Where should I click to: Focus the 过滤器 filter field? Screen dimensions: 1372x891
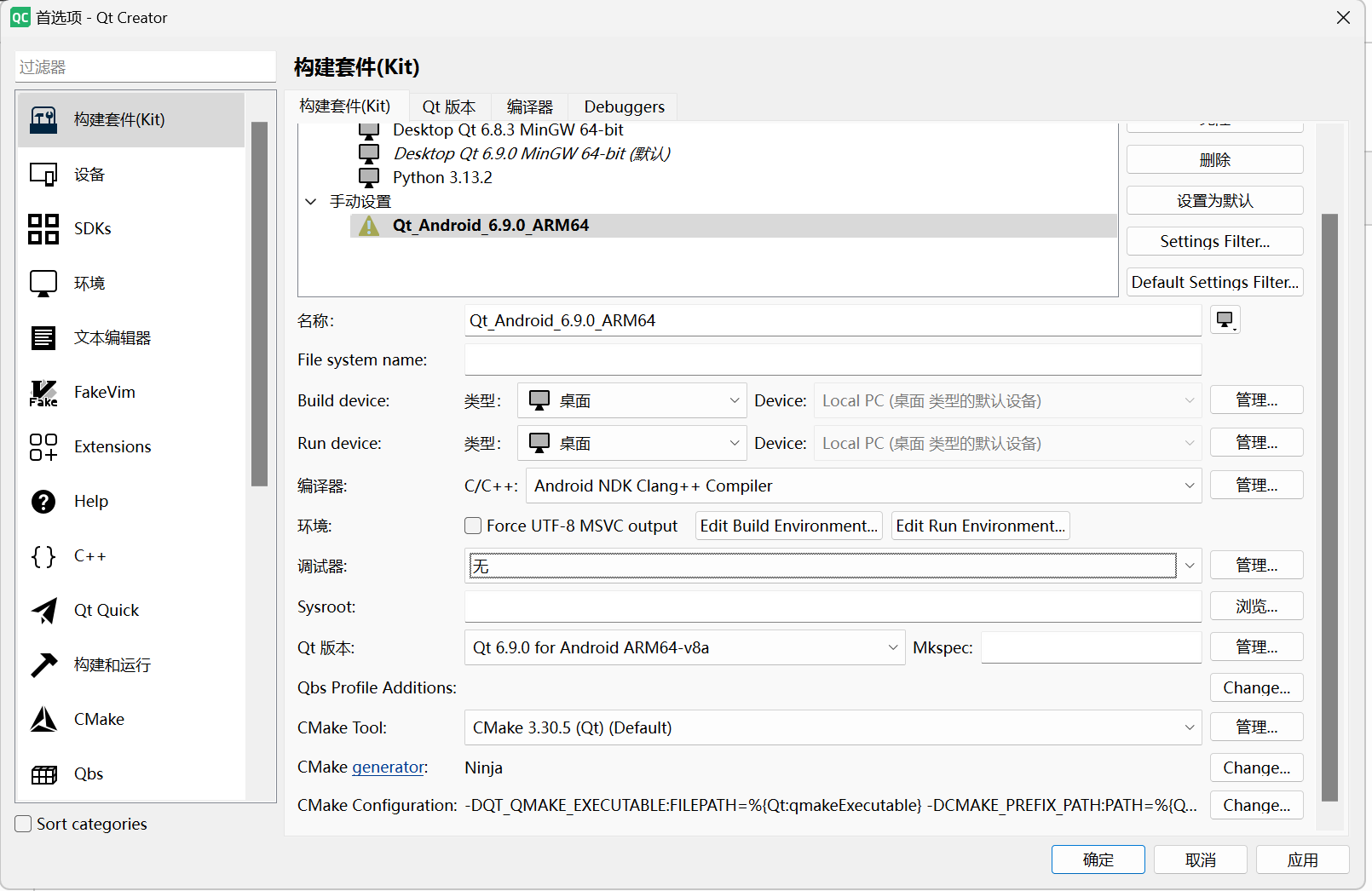point(146,67)
